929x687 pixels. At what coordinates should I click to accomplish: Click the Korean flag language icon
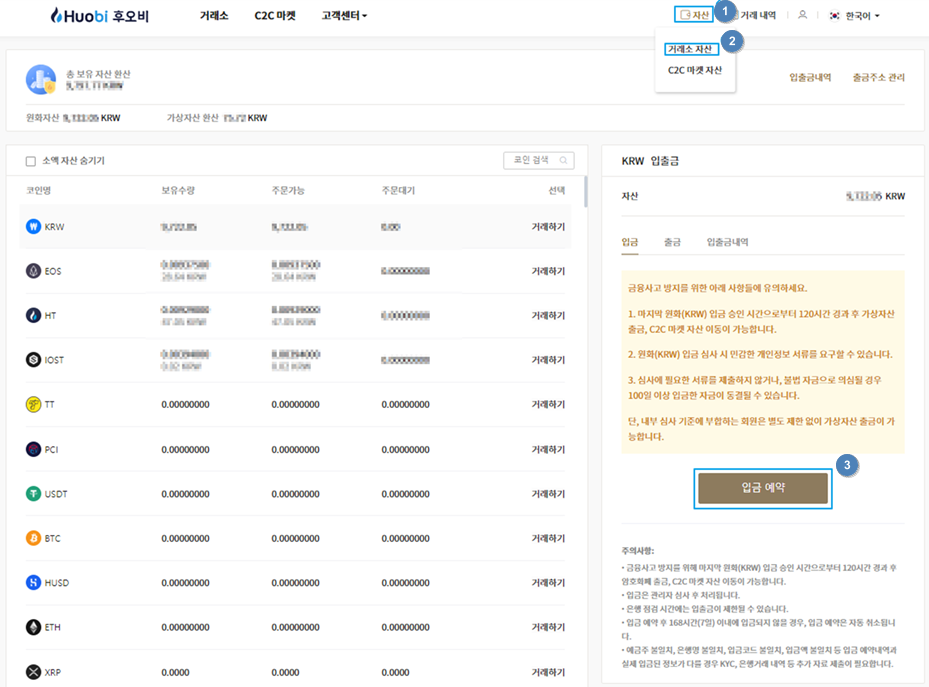(834, 15)
